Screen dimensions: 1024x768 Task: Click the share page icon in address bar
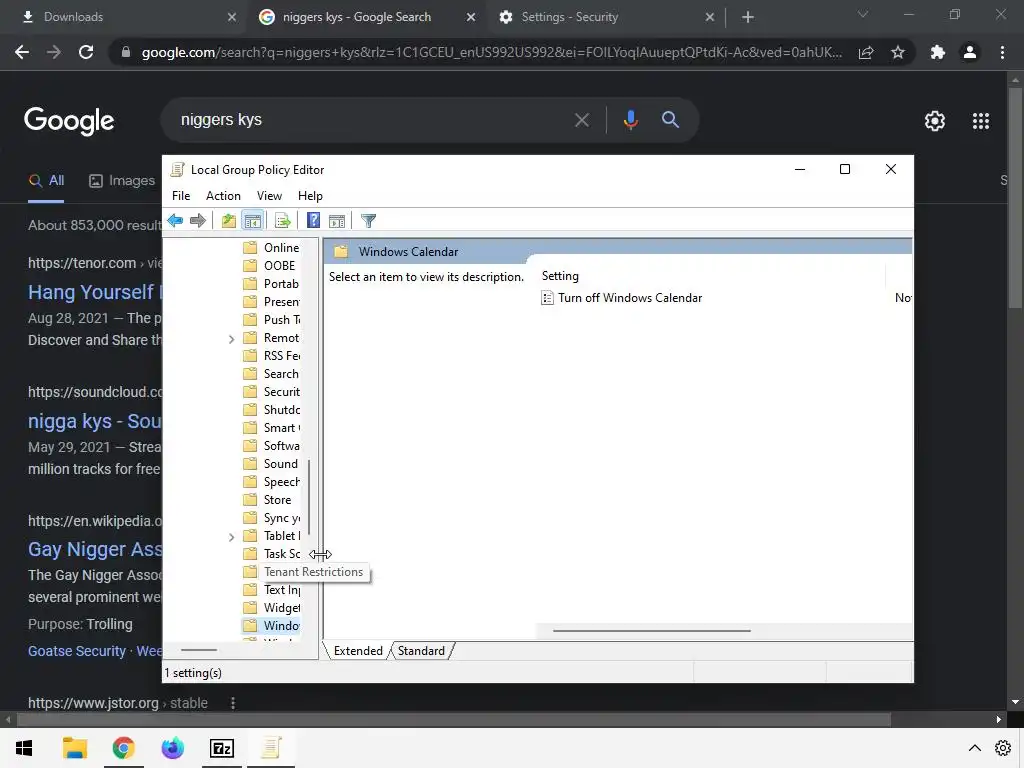click(867, 52)
